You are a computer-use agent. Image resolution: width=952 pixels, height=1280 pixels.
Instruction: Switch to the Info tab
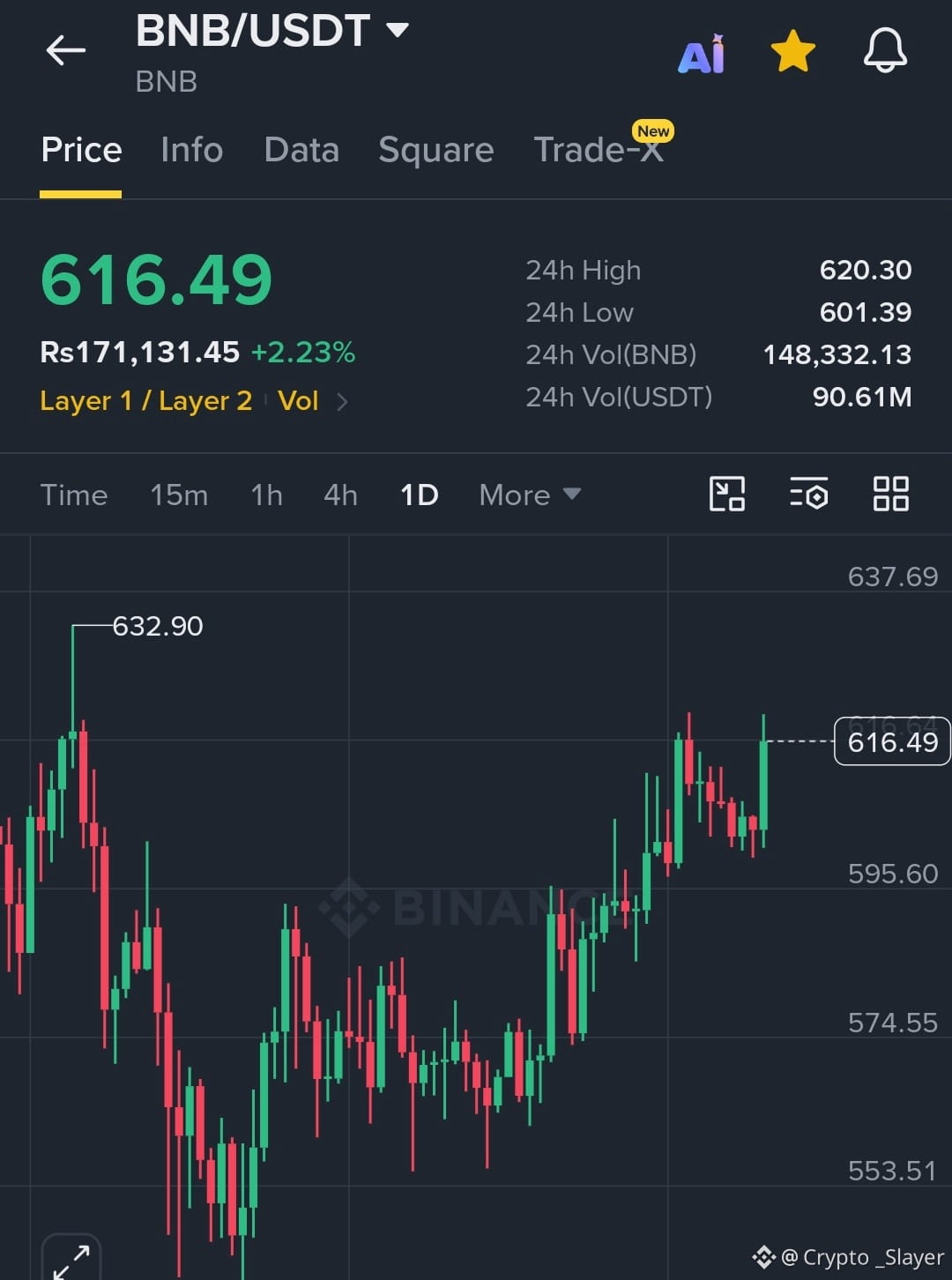192,150
